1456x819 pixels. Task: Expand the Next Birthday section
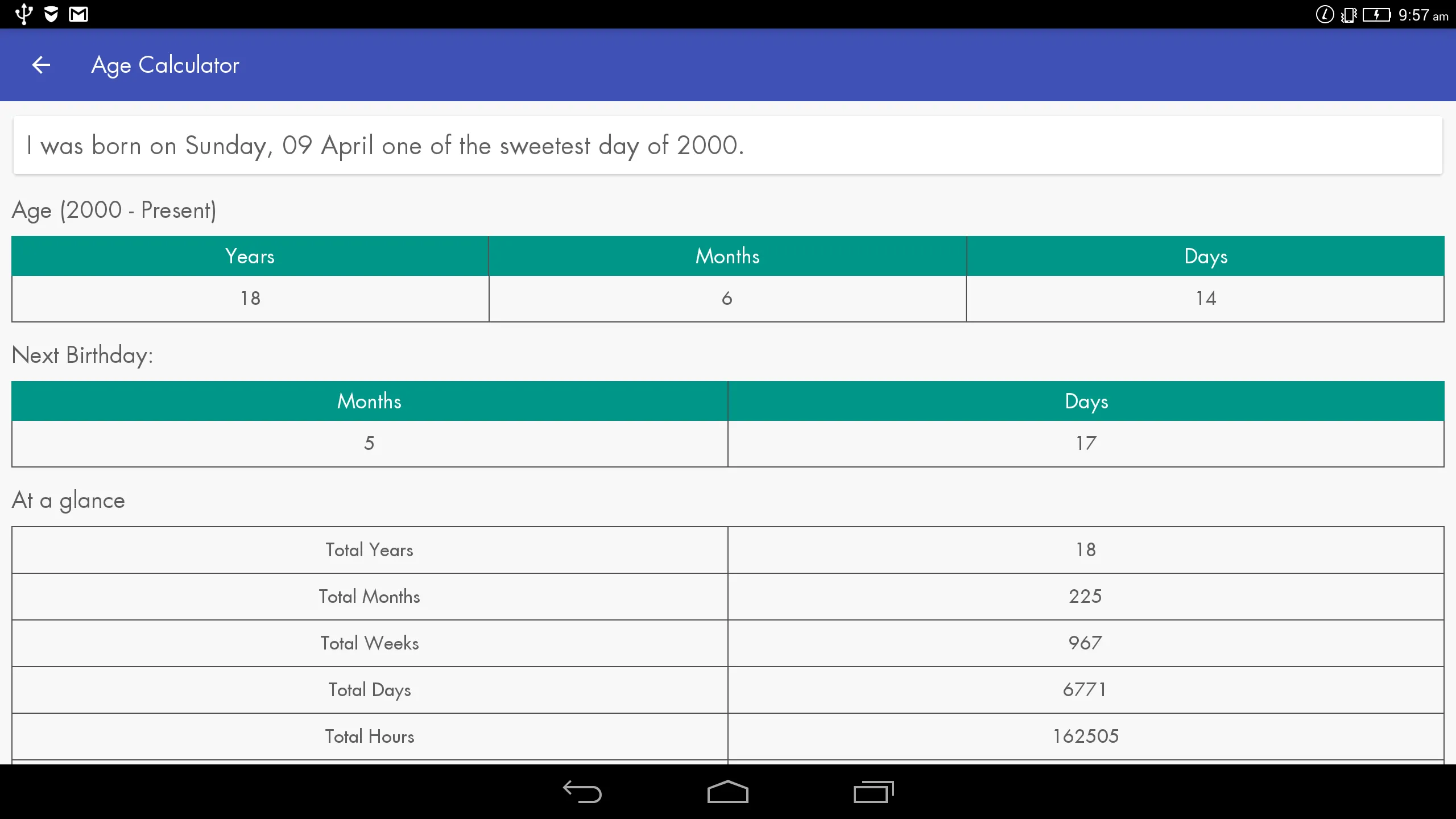(x=82, y=354)
